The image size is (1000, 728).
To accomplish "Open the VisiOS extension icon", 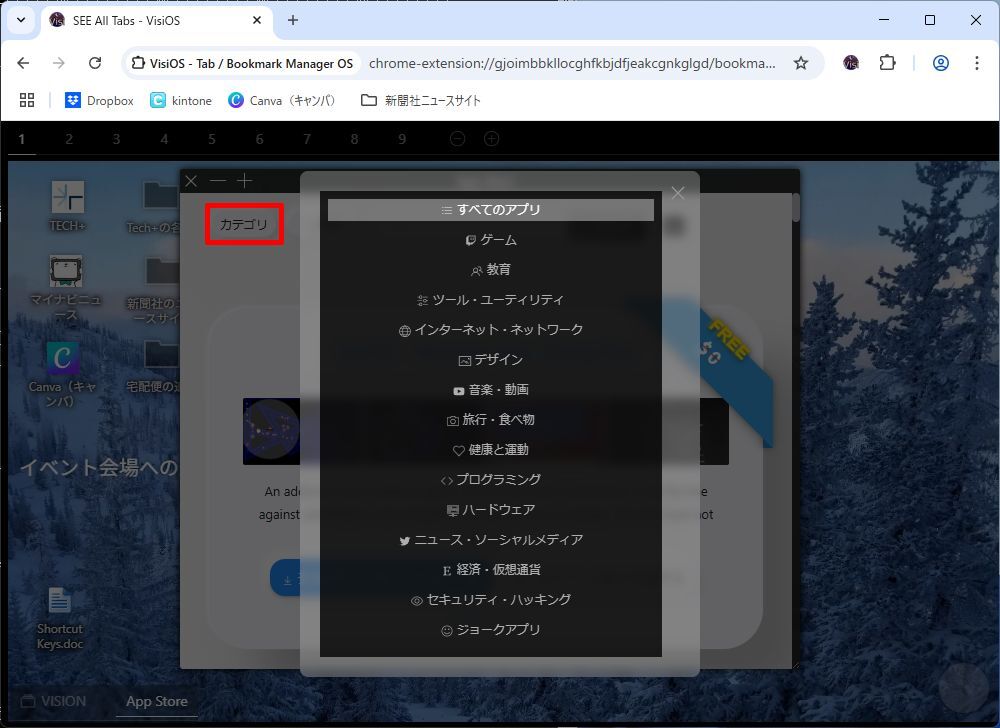I will (x=851, y=62).
